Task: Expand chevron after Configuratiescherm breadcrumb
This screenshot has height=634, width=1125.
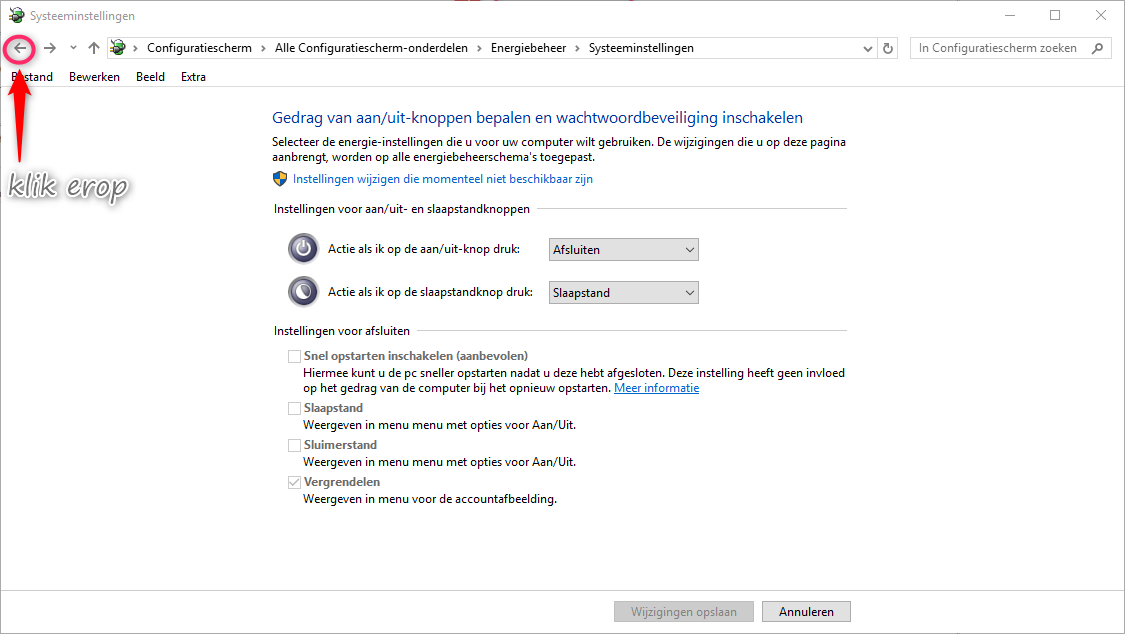Action: pyautogui.click(x=263, y=48)
